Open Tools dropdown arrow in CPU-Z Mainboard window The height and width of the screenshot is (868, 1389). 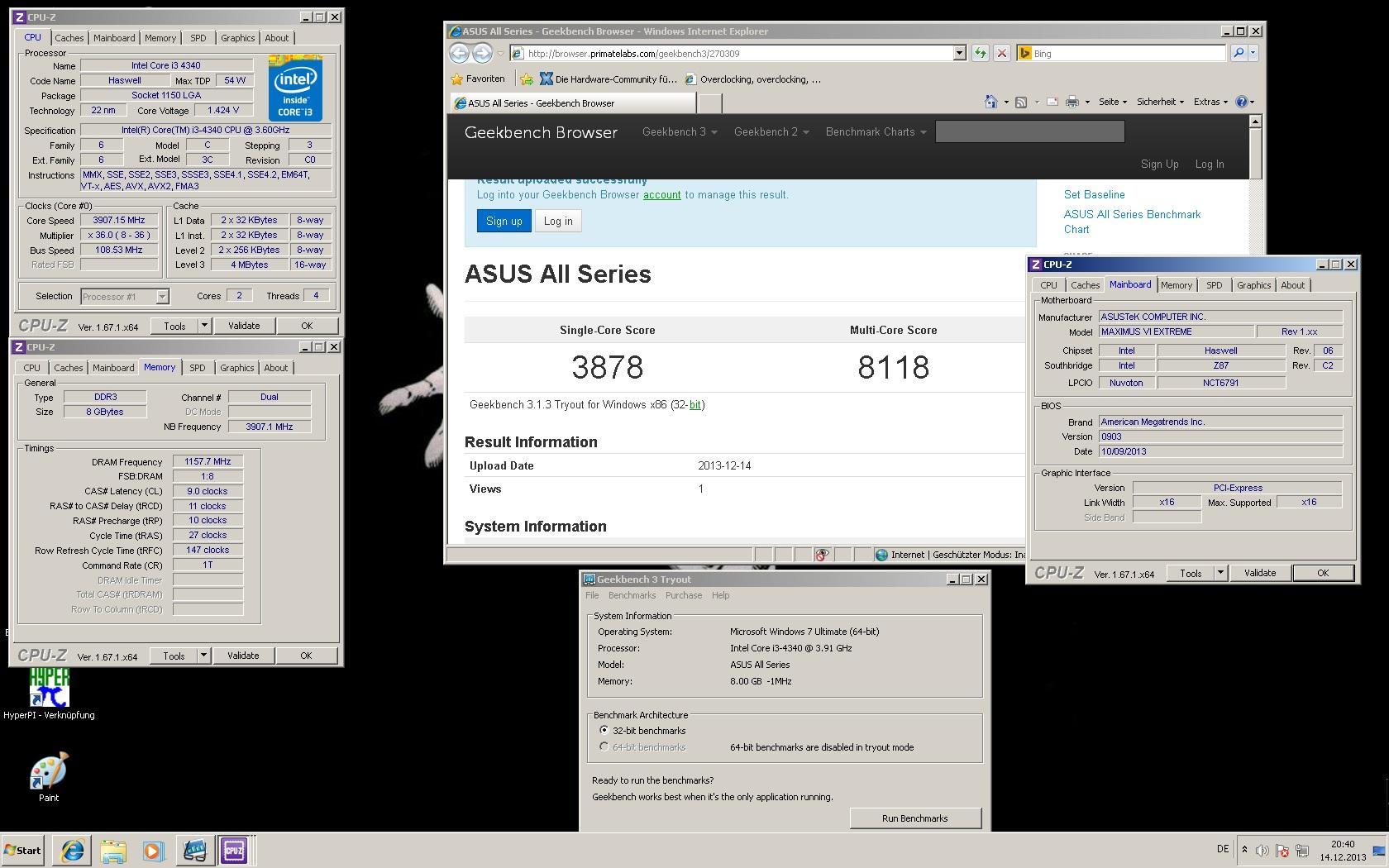point(1220,573)
